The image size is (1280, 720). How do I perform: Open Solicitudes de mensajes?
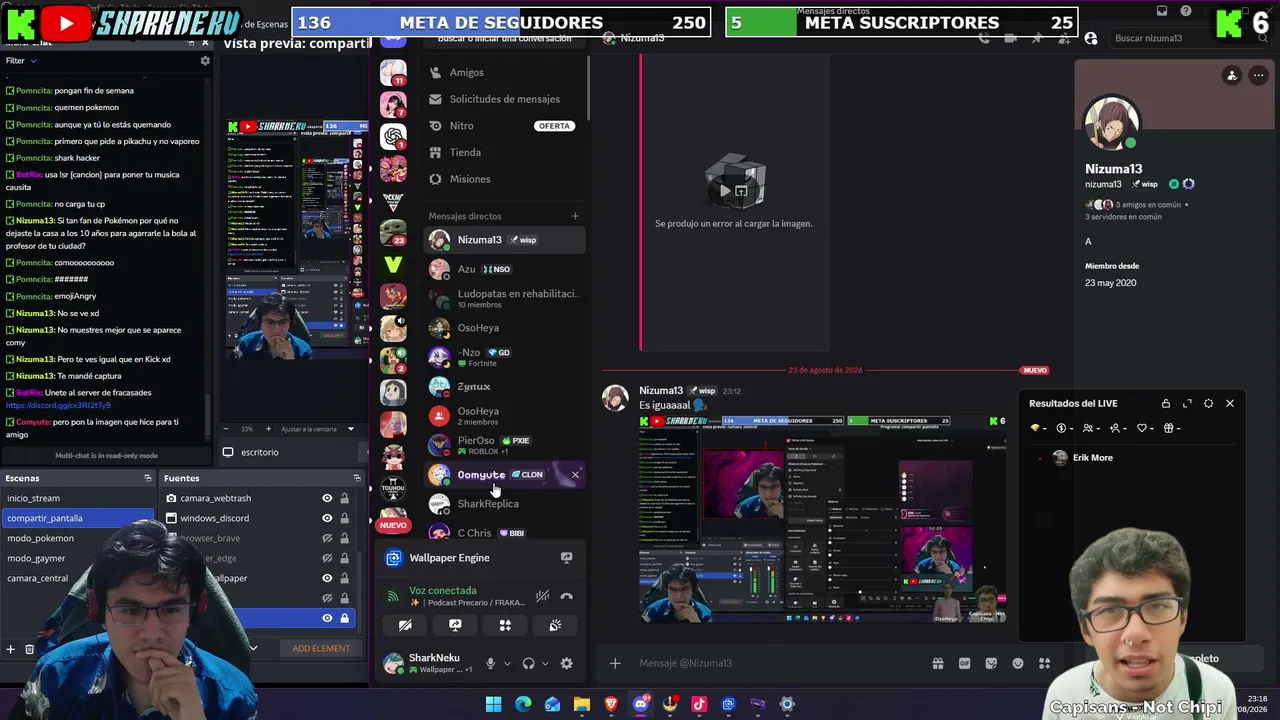pos(505,99)
